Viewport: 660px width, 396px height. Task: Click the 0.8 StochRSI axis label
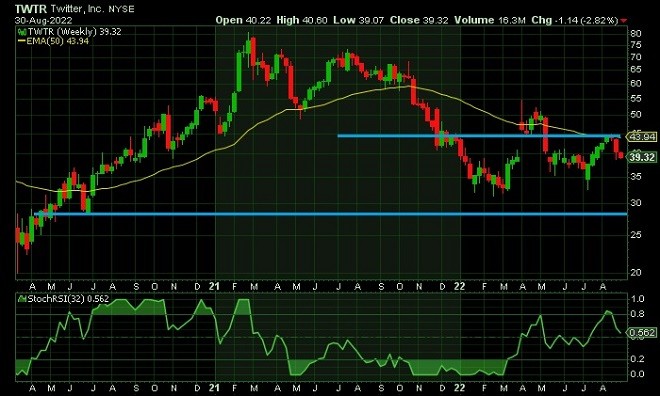(638, 314)
